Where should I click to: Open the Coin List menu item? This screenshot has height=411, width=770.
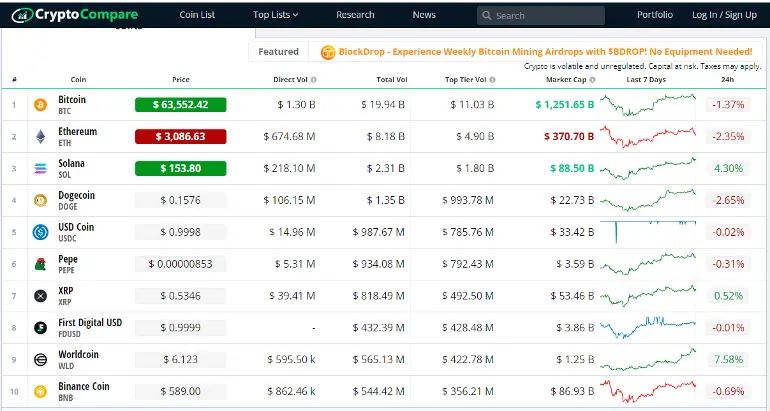tap(197, 15)
